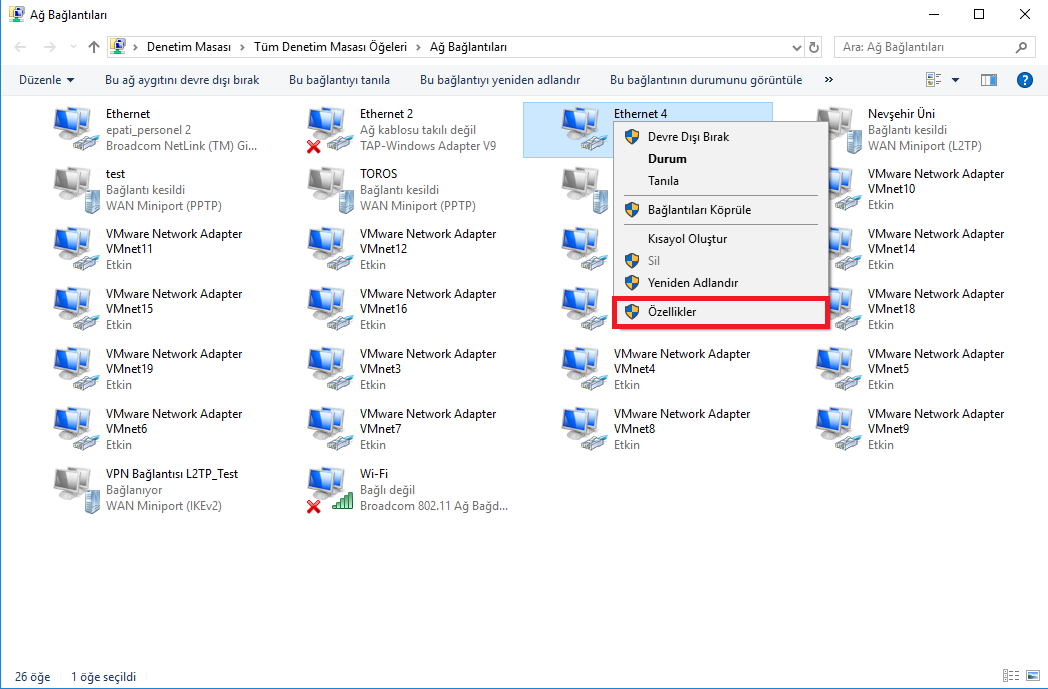
Task: Toggle the preview pane icon
Action: (x=989, y=80)
